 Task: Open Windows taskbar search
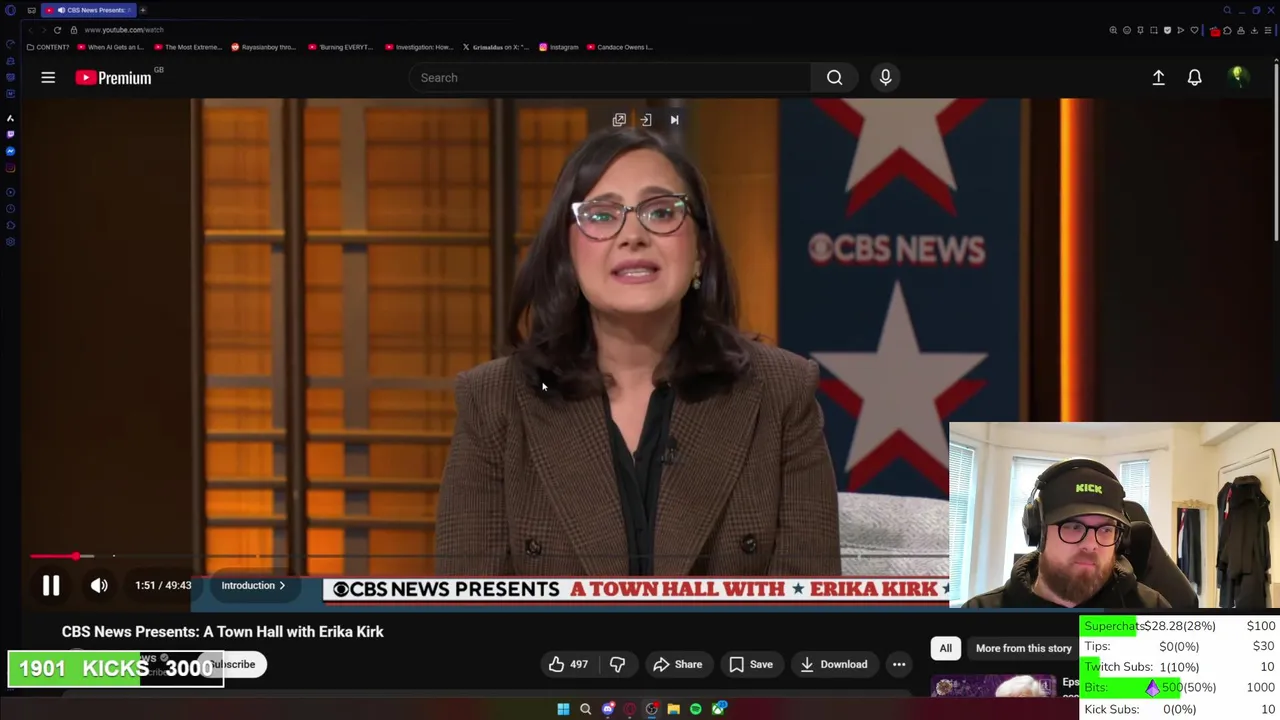pyautogui.click(x=585, y=709)
